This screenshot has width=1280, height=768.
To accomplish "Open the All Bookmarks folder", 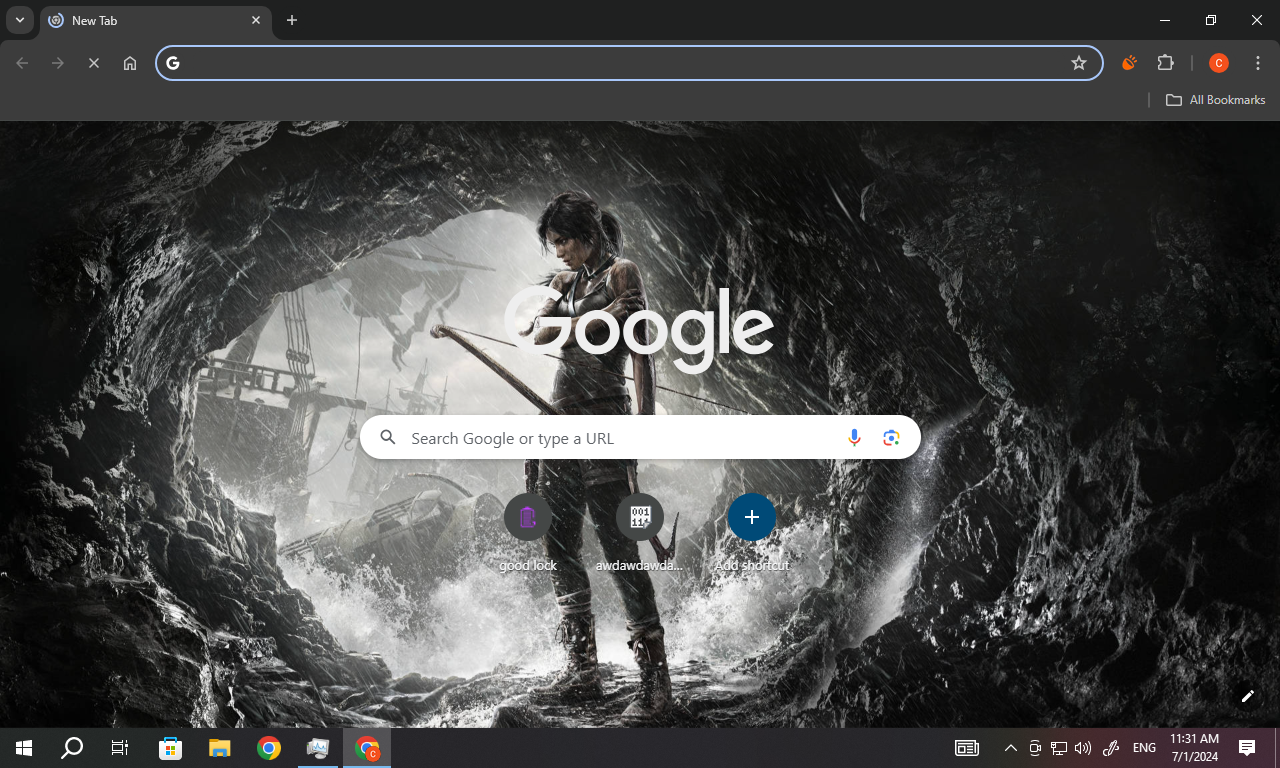I will (x=1216, y=100).
